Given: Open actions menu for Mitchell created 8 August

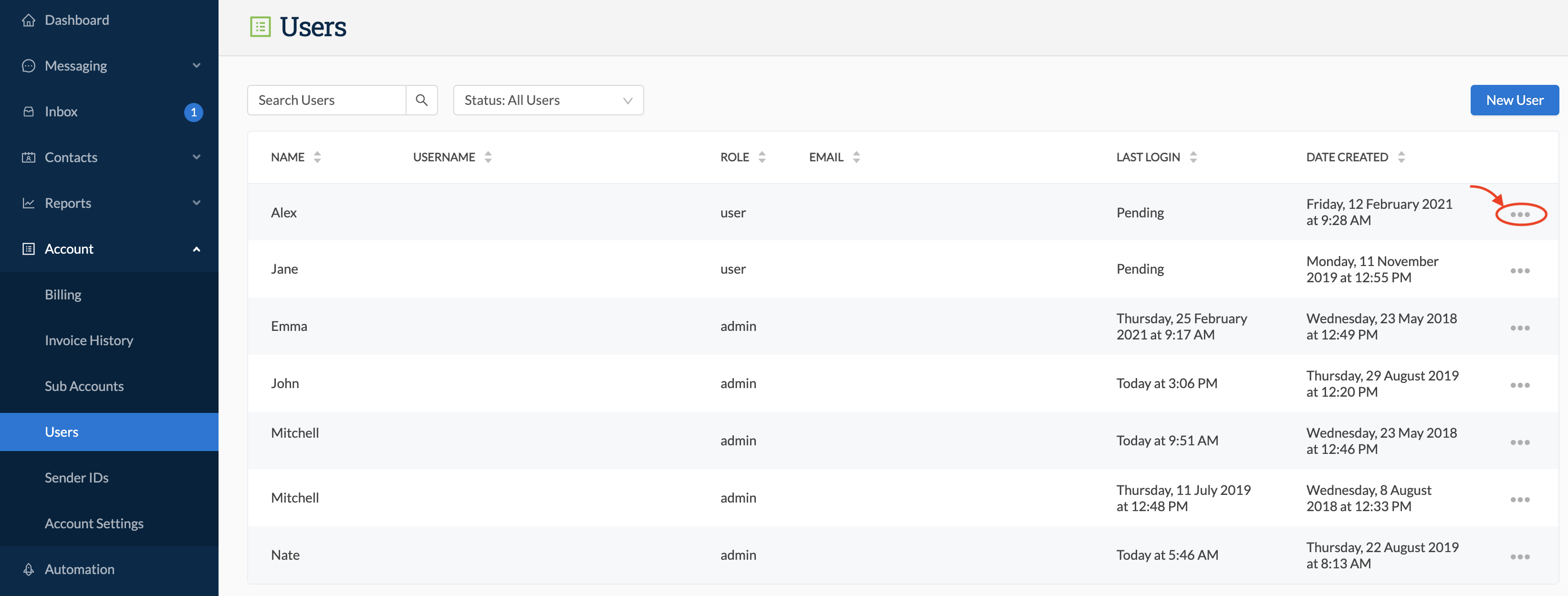Looking at the screenshot, I should coord(1520,499).
